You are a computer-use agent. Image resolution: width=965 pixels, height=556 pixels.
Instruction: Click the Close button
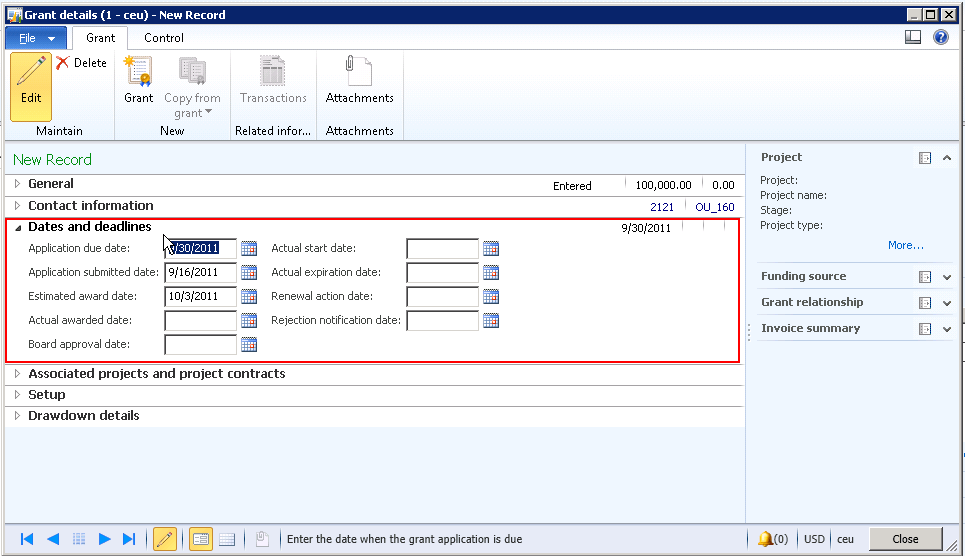905,539
